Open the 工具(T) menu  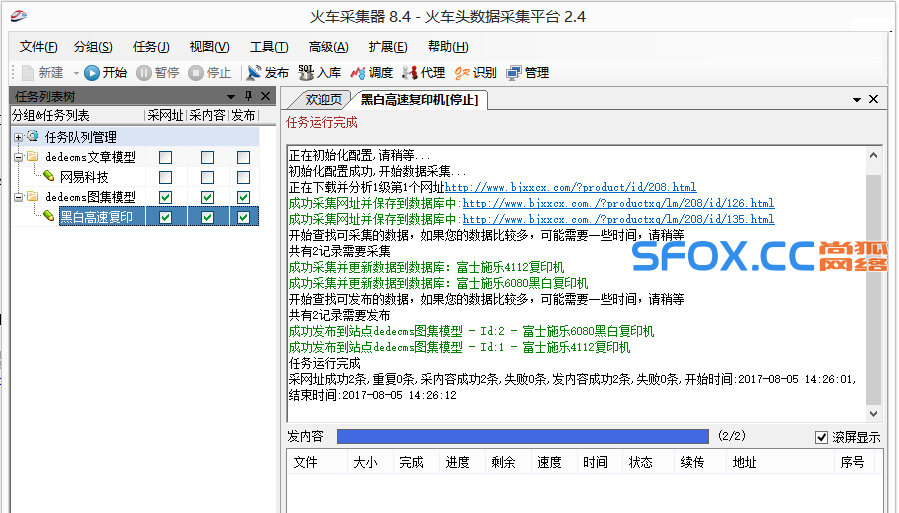coord(269,47)
